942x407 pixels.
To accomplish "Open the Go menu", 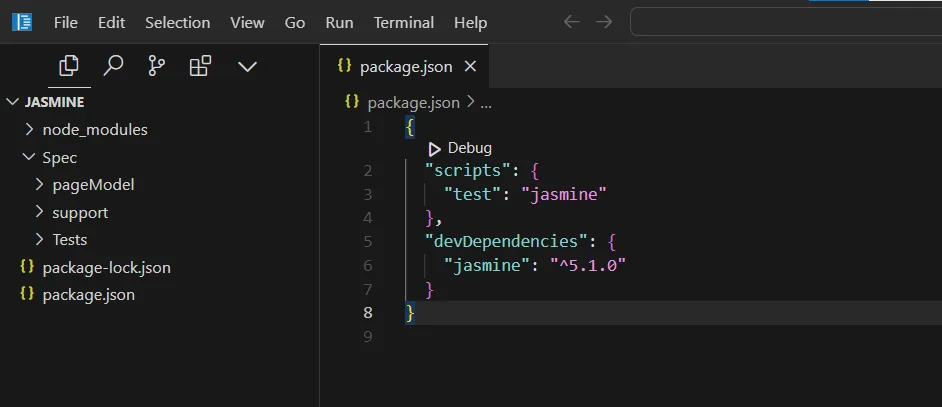I will click(x=294, y=23).
